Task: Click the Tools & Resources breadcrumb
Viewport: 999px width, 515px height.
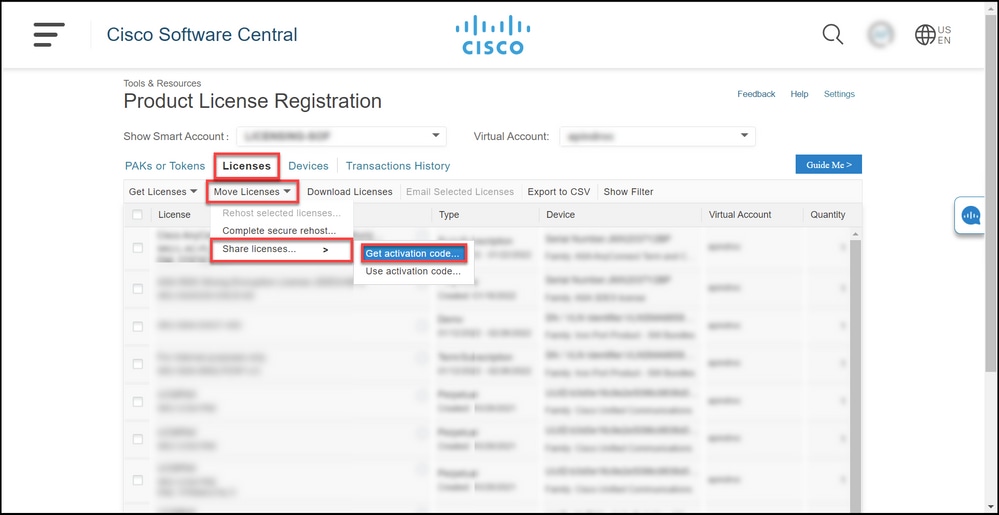Action: [162, 83]
